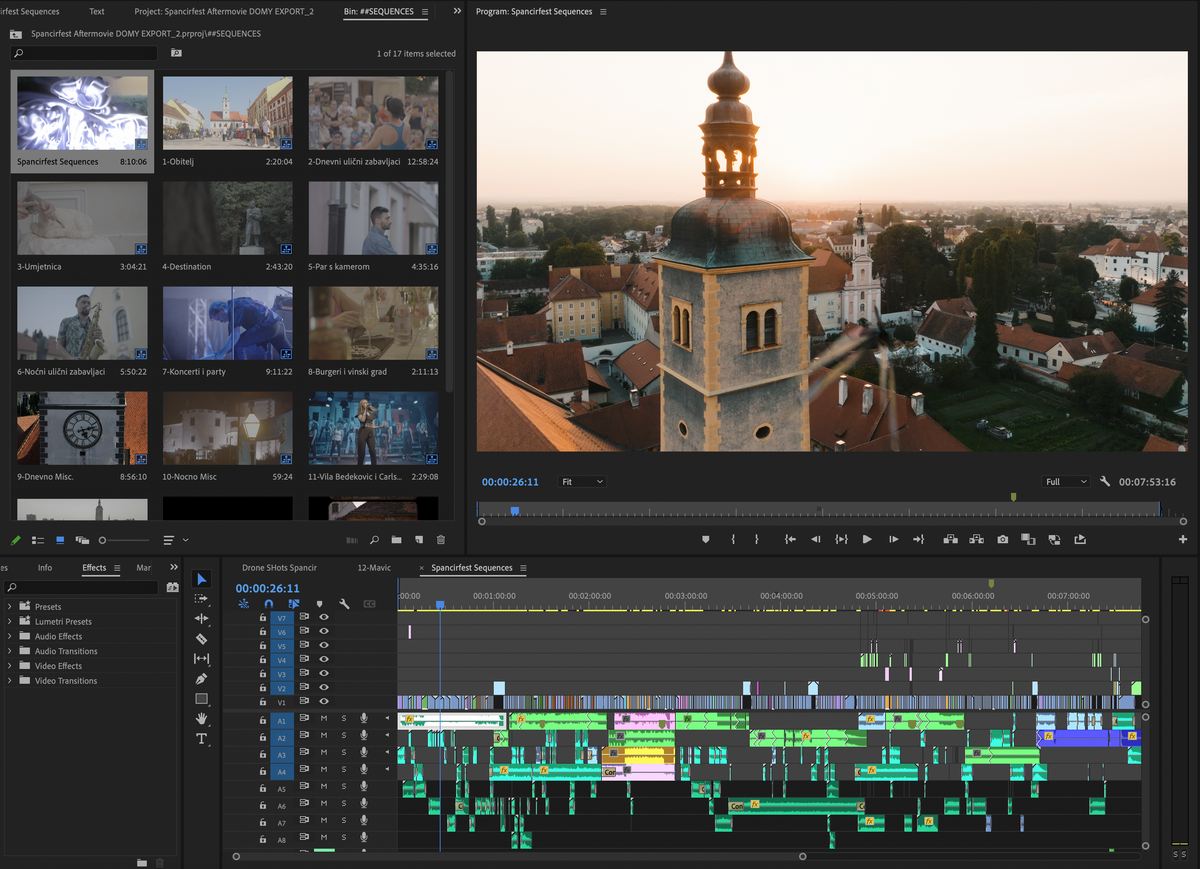Select the Razor tool
The height and width of the screenshot is (869, 1200).
[201, 639]
